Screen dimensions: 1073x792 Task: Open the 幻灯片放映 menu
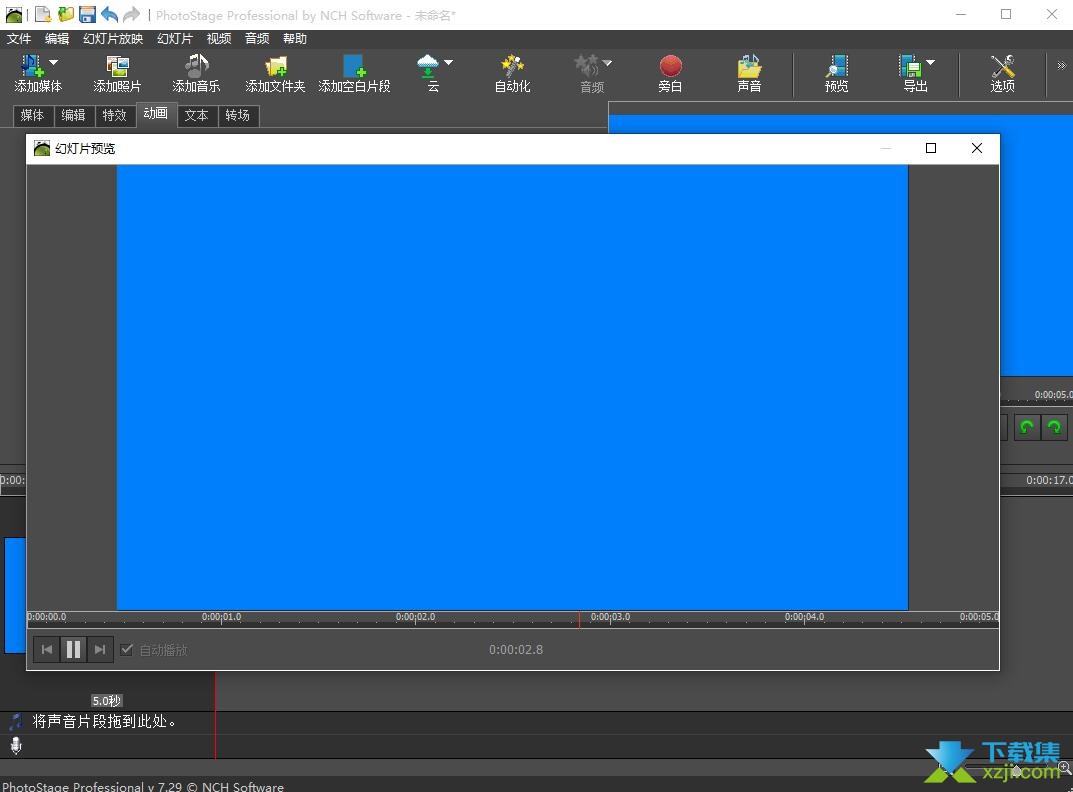(x=113, y=39)
